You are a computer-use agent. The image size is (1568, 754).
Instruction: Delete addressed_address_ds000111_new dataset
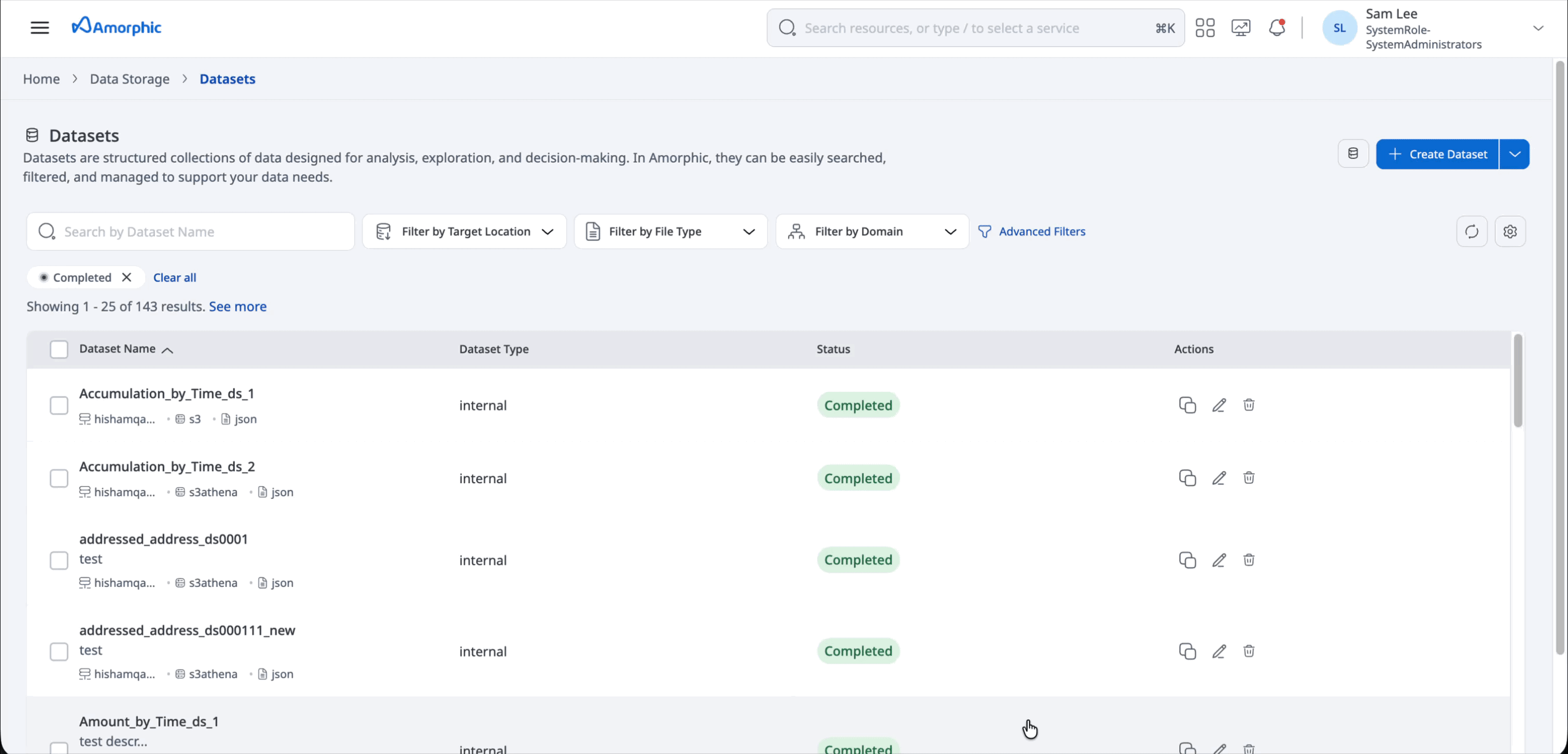[x=1249, y=651]
